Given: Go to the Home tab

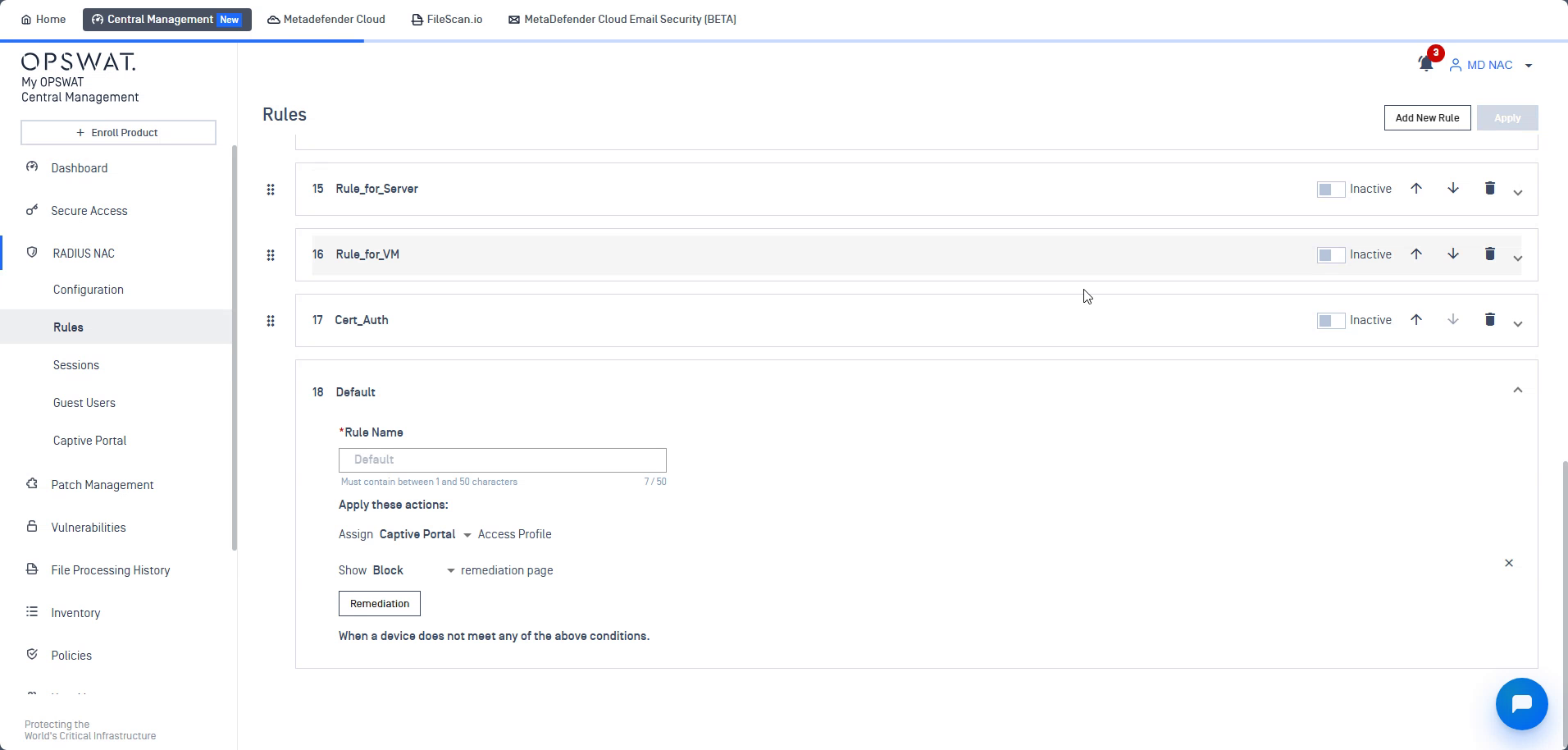Looking at the screenshot, I should pyautogui.click(x=43, y=19).
